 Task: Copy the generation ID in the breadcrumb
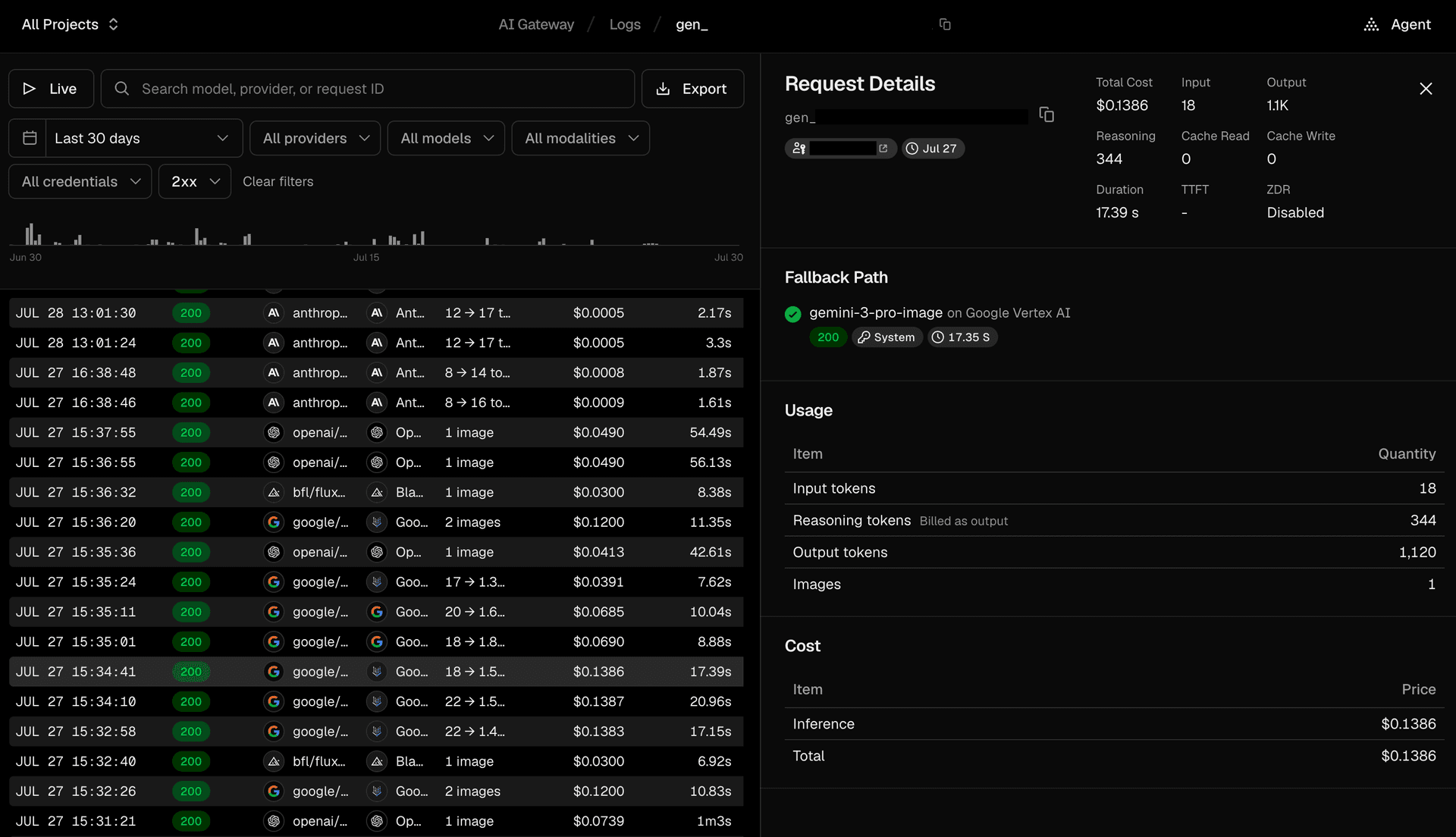pyautogui.click(x=945, y=24)
